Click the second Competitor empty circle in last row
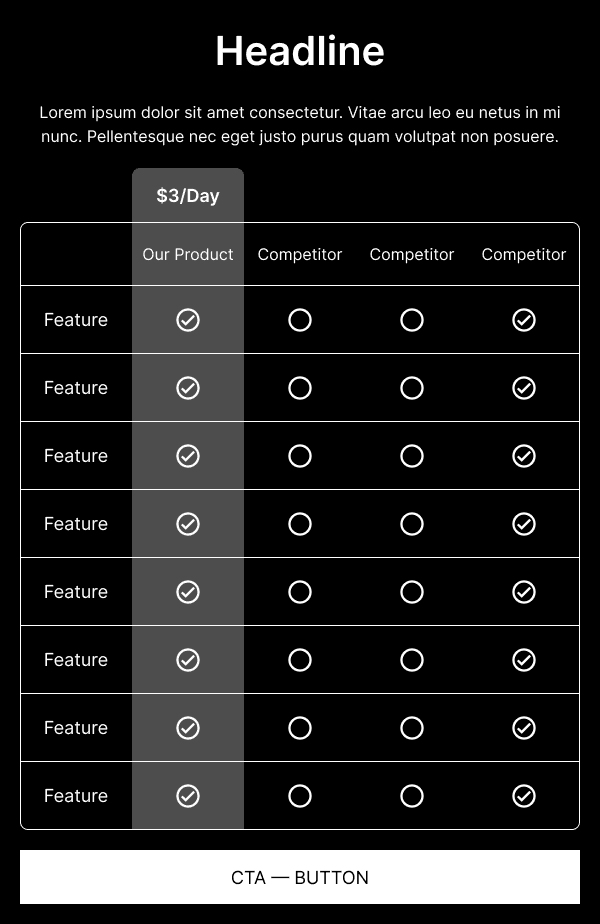This screenshot has height=924, width=600. pos(411,796)
